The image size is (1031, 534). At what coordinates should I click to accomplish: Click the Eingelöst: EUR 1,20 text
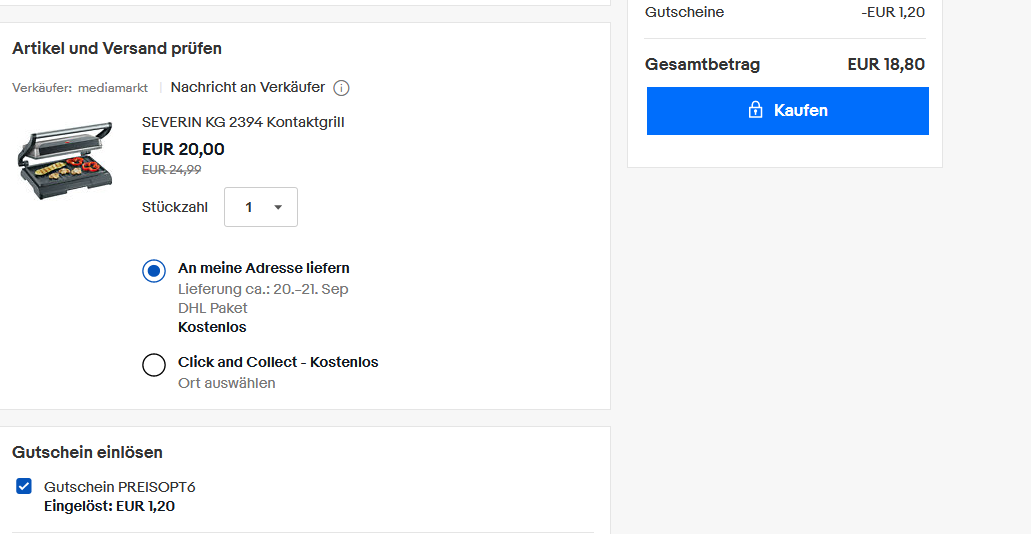tap(109, 506)
